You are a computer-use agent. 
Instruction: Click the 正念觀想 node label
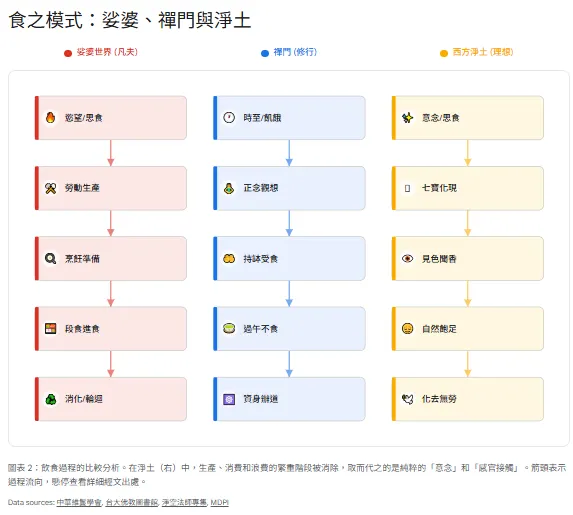(261, 188)
